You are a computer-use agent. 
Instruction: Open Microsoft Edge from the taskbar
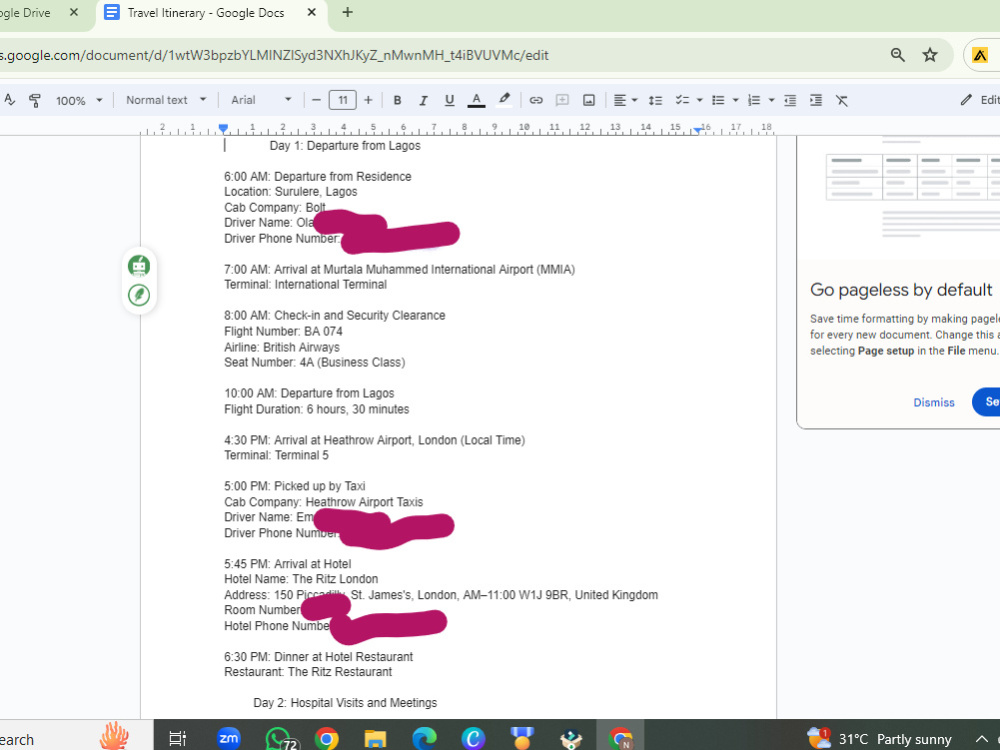[424, 739]
